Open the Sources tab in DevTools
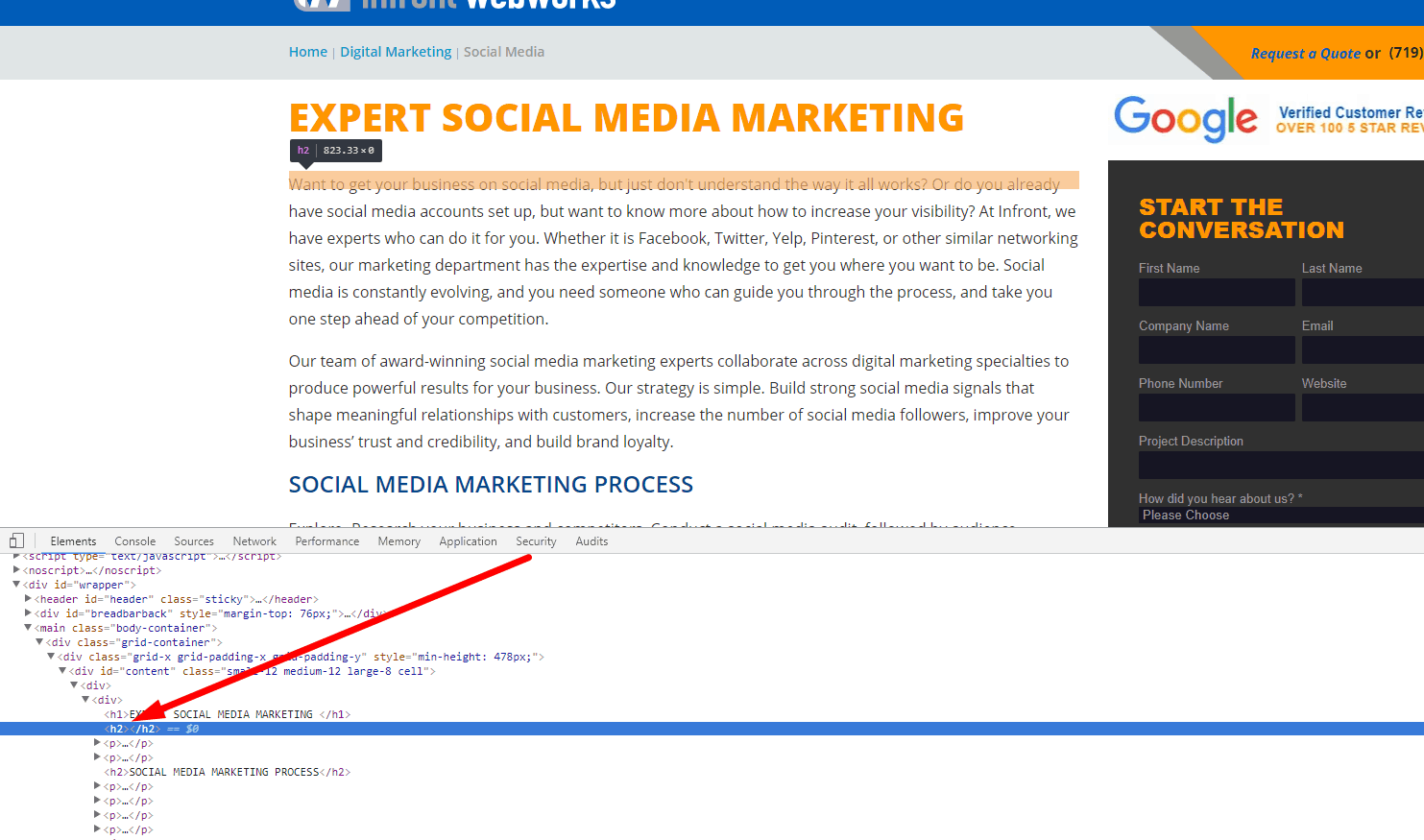The image size is (1424, 840). click(x=193, y=540)
